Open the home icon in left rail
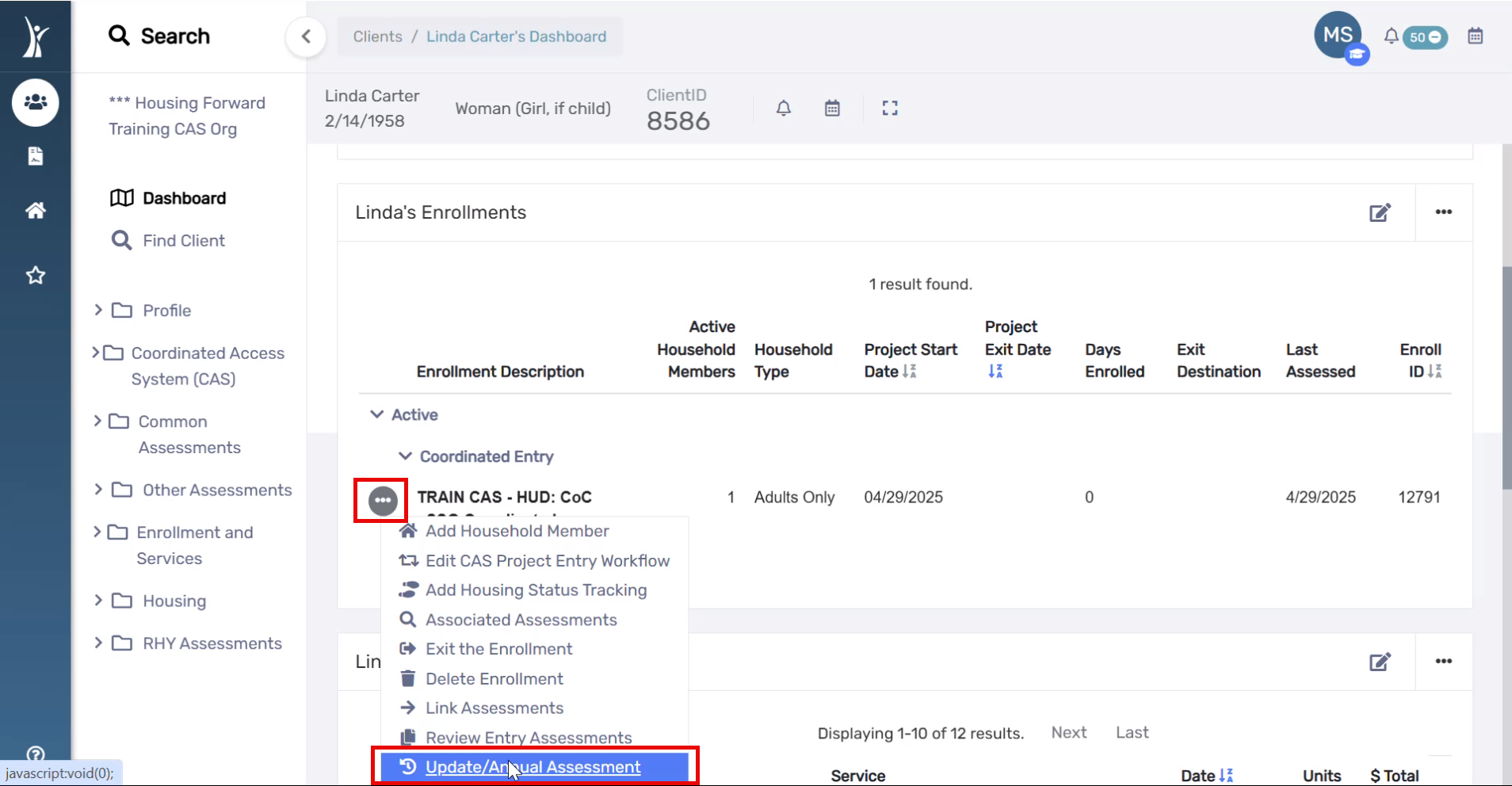The height and width of the screenshot is (786, 1512). click(36, 210)
